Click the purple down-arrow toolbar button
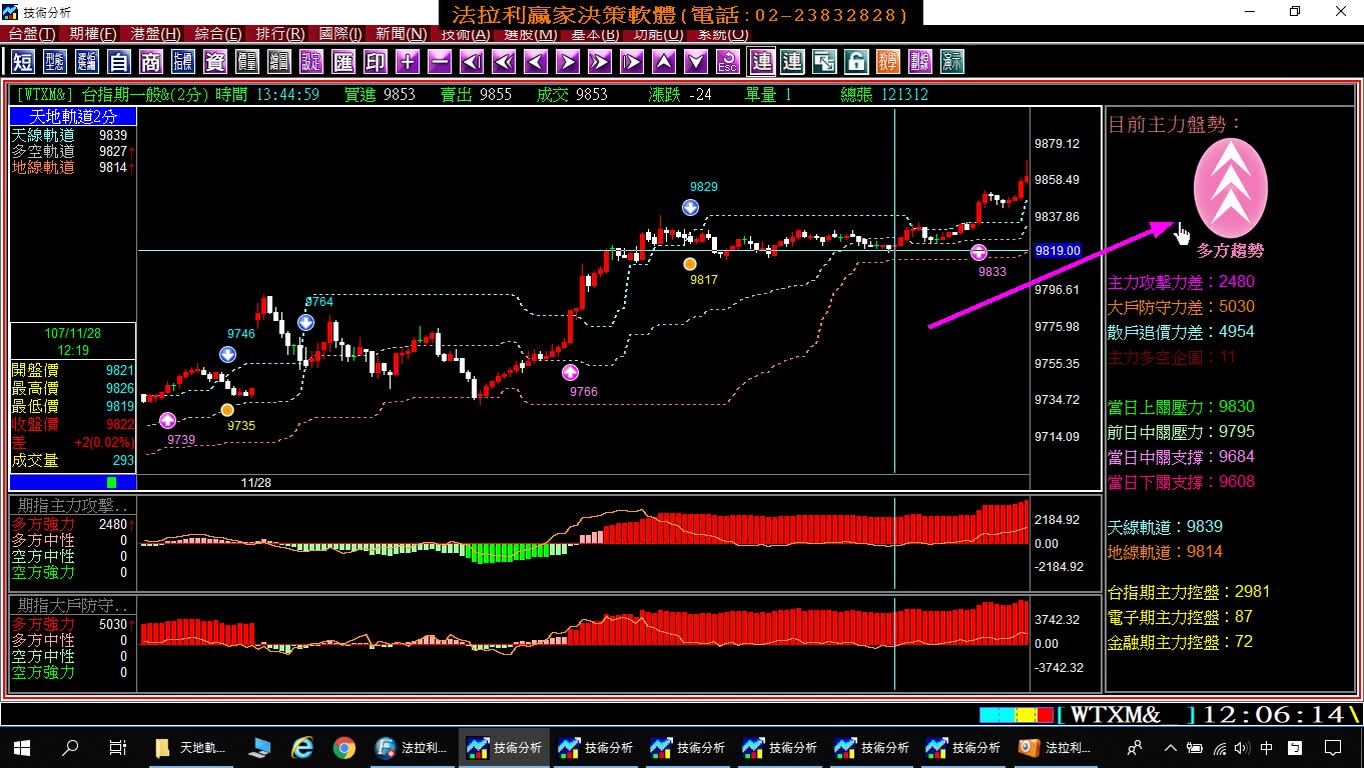This screenshot has width=1364, height=768. 696,62
